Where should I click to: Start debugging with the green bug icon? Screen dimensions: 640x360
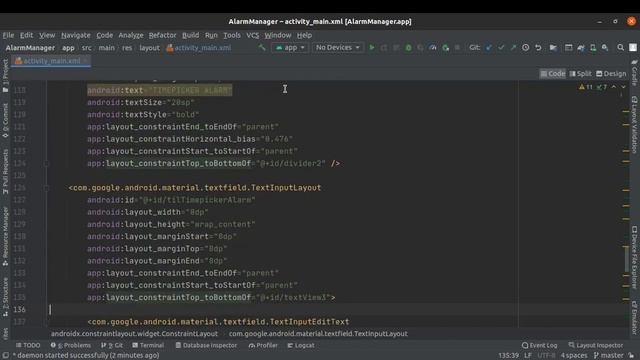408,48
